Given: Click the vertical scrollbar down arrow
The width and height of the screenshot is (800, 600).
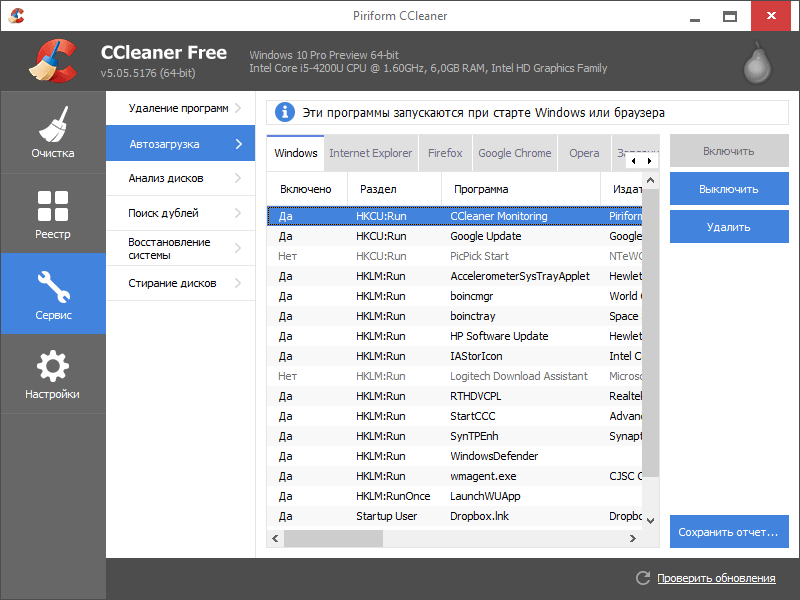Looking at the screenshot, I should pyautogui.click(x=651, y=520).
